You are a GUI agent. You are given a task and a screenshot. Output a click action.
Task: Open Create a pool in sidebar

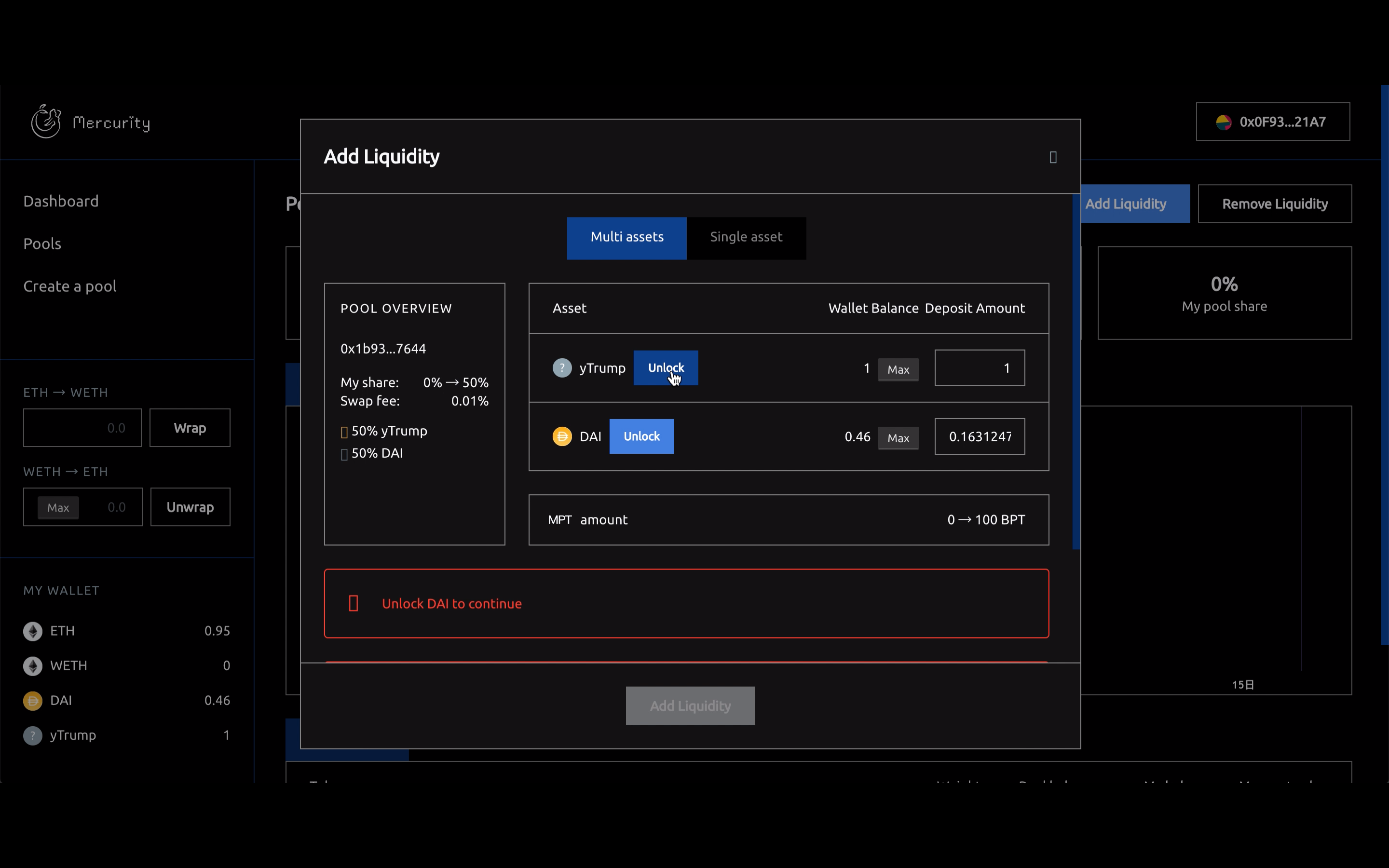[x=70, y=286]
